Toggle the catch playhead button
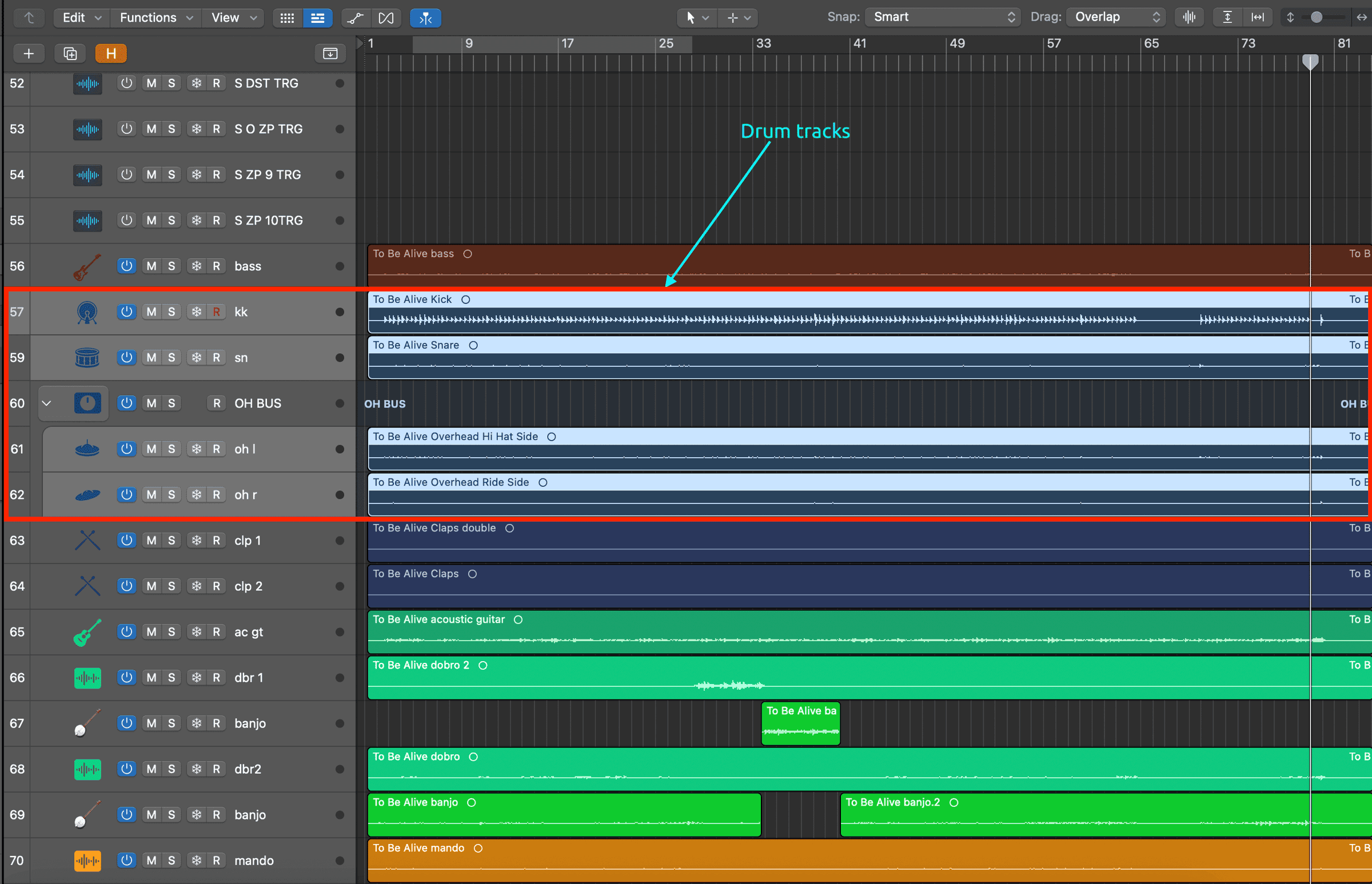Image resolution: width=1372 pixels, height=884 pixels. (425, 18)
